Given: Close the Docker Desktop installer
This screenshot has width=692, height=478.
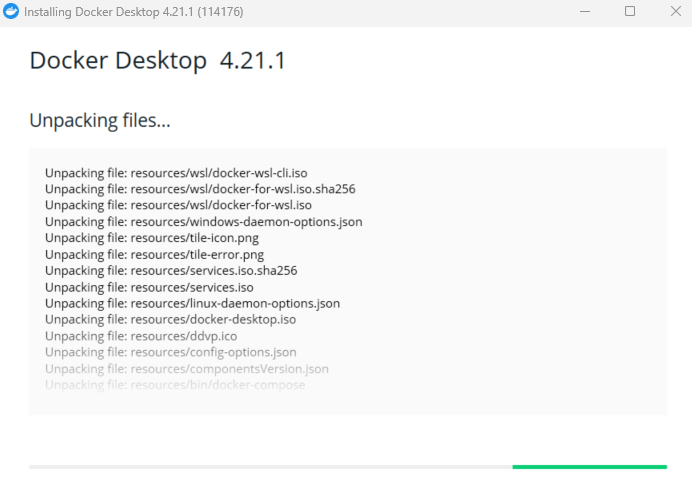Looking at the screenshot, I should point(675,11).
